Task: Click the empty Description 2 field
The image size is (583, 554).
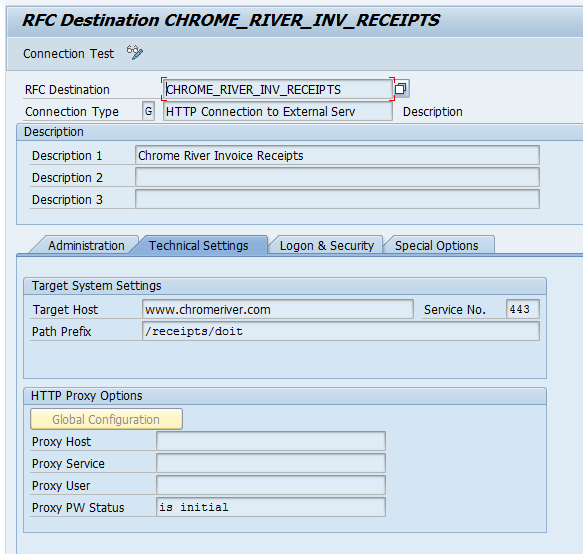Action: tap(337, 177)
